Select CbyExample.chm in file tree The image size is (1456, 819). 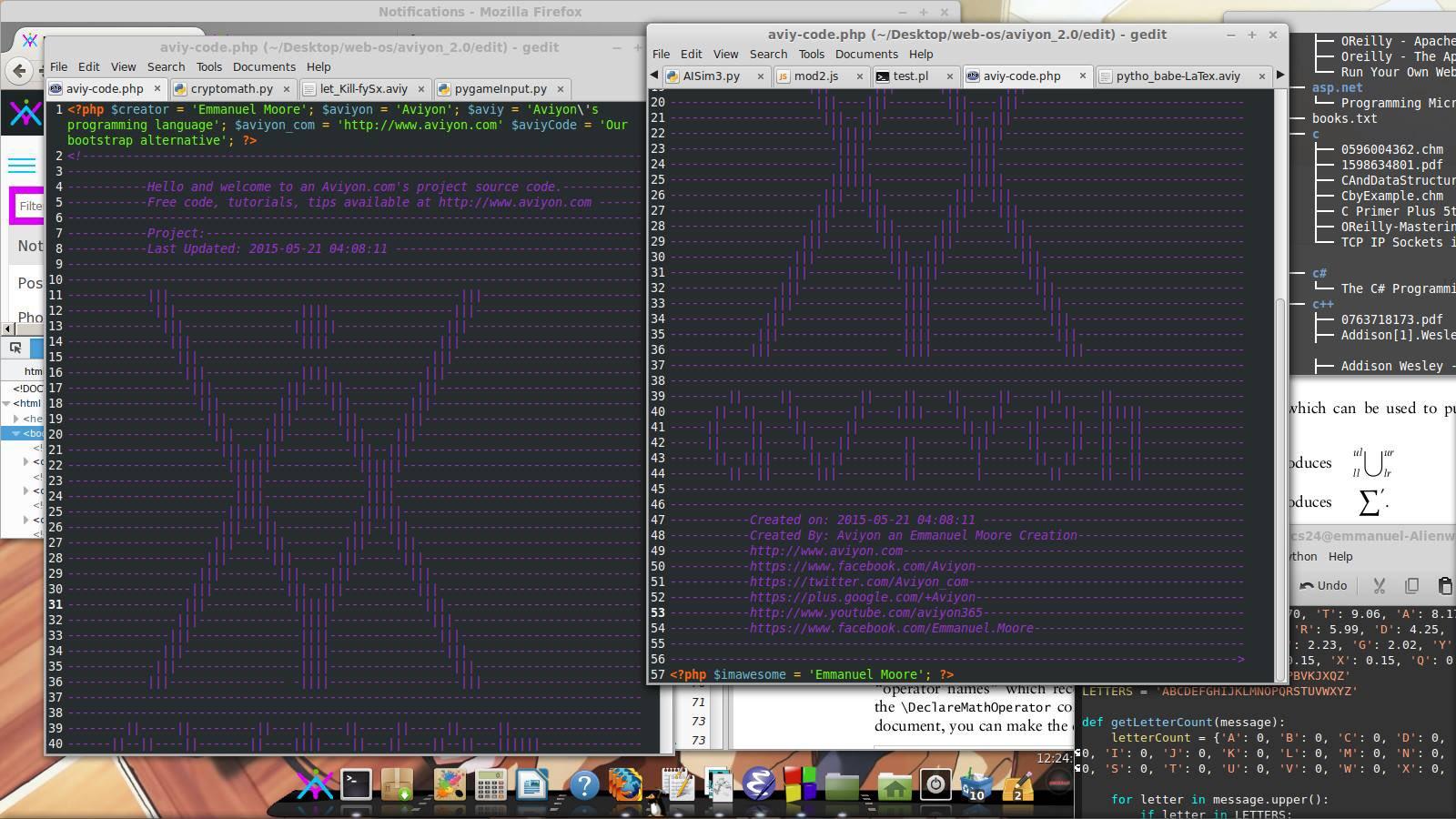coord(1391,196)
